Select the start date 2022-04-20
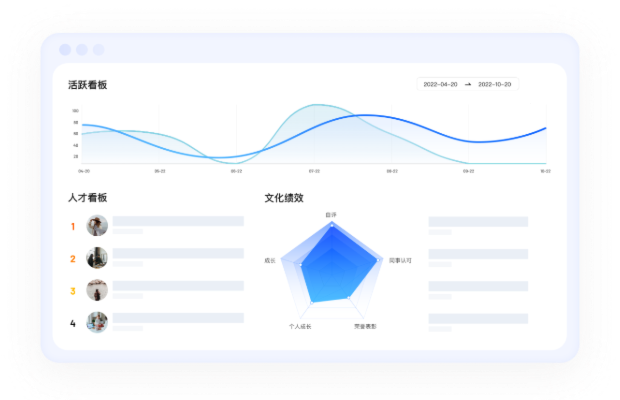The image size is (620, 400). click(x=440, y=85)
